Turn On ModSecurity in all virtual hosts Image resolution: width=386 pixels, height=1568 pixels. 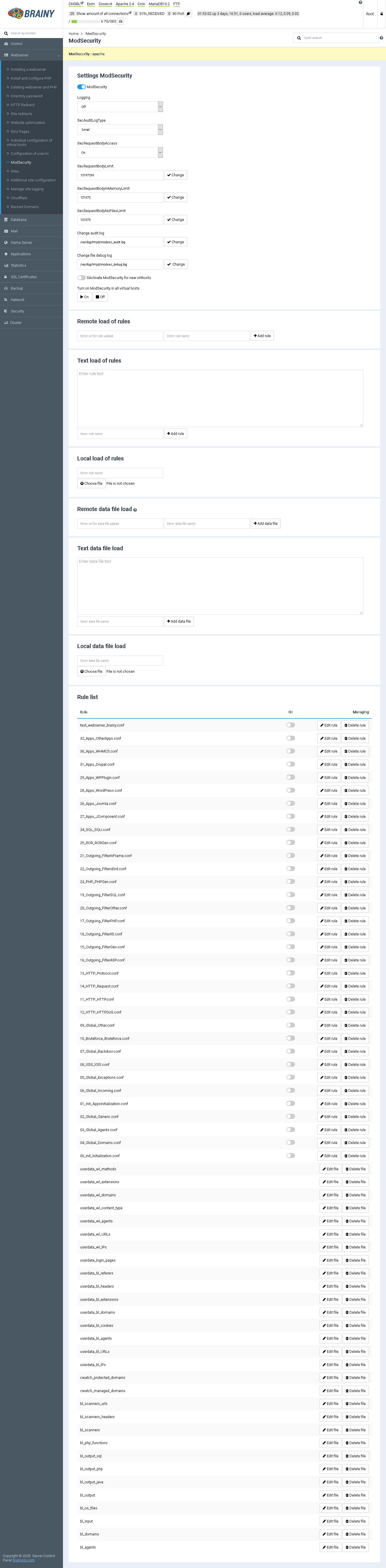(x=85, y=297)
